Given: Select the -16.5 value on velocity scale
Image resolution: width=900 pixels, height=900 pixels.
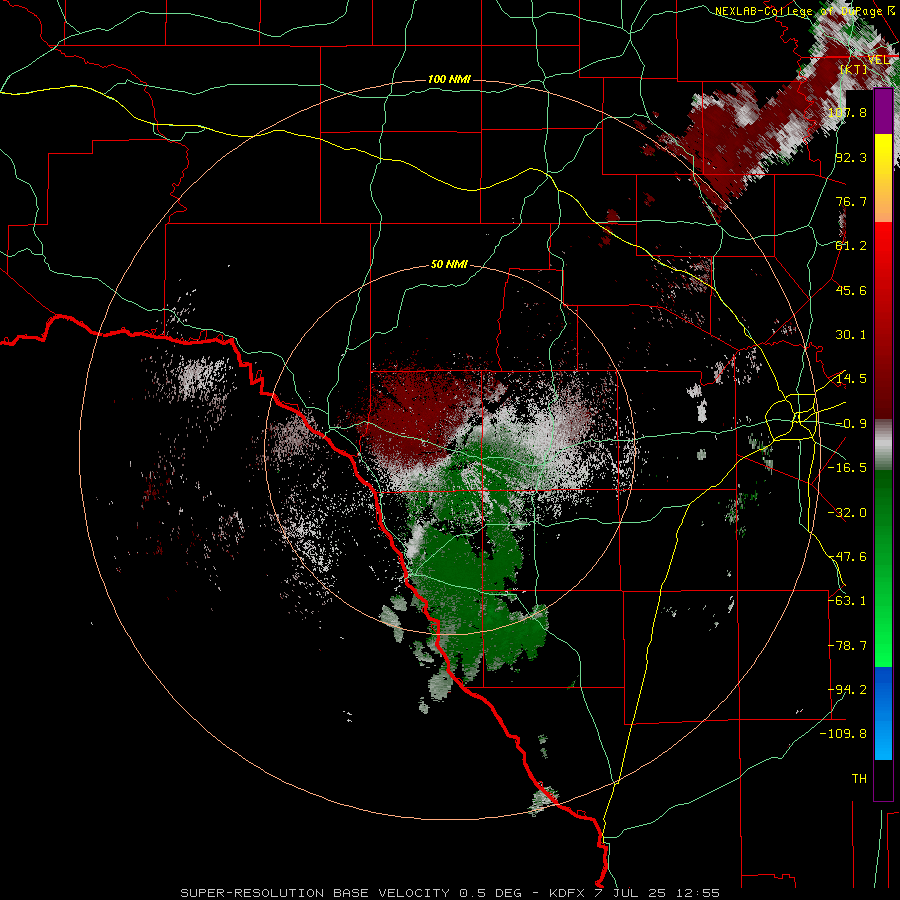Looking at the screenshot, I should point(847,468).
